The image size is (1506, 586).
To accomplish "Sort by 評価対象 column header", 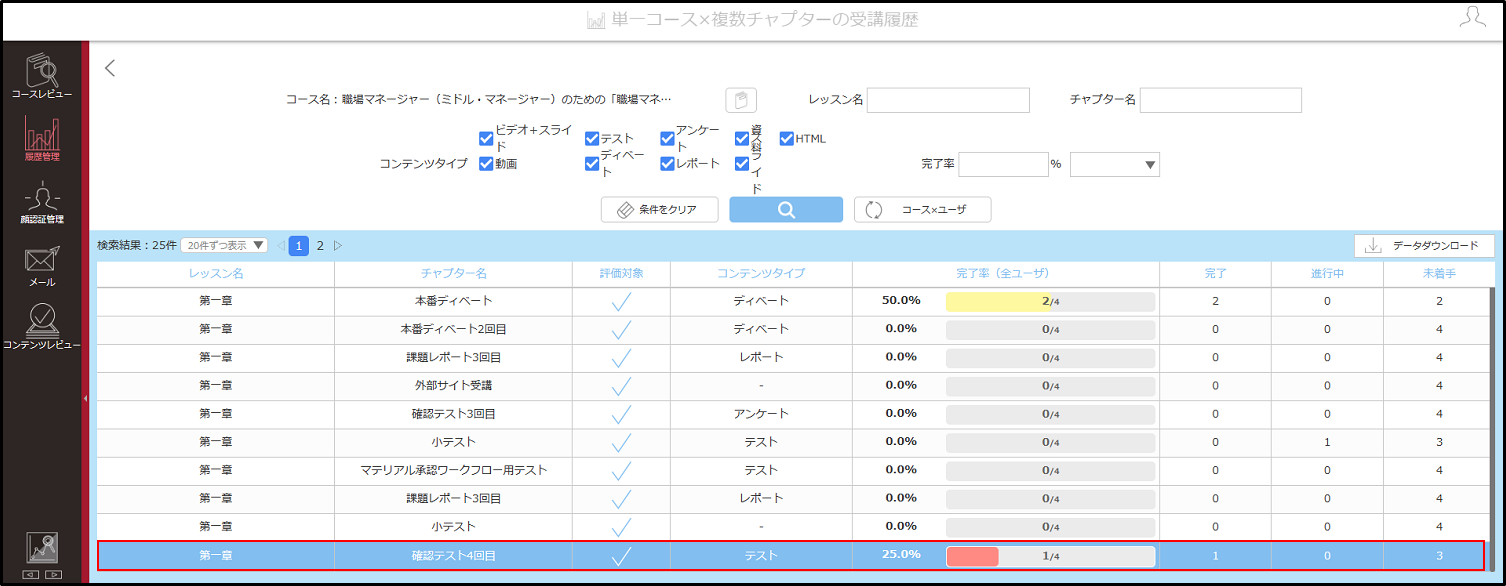I will pos(621,273).
